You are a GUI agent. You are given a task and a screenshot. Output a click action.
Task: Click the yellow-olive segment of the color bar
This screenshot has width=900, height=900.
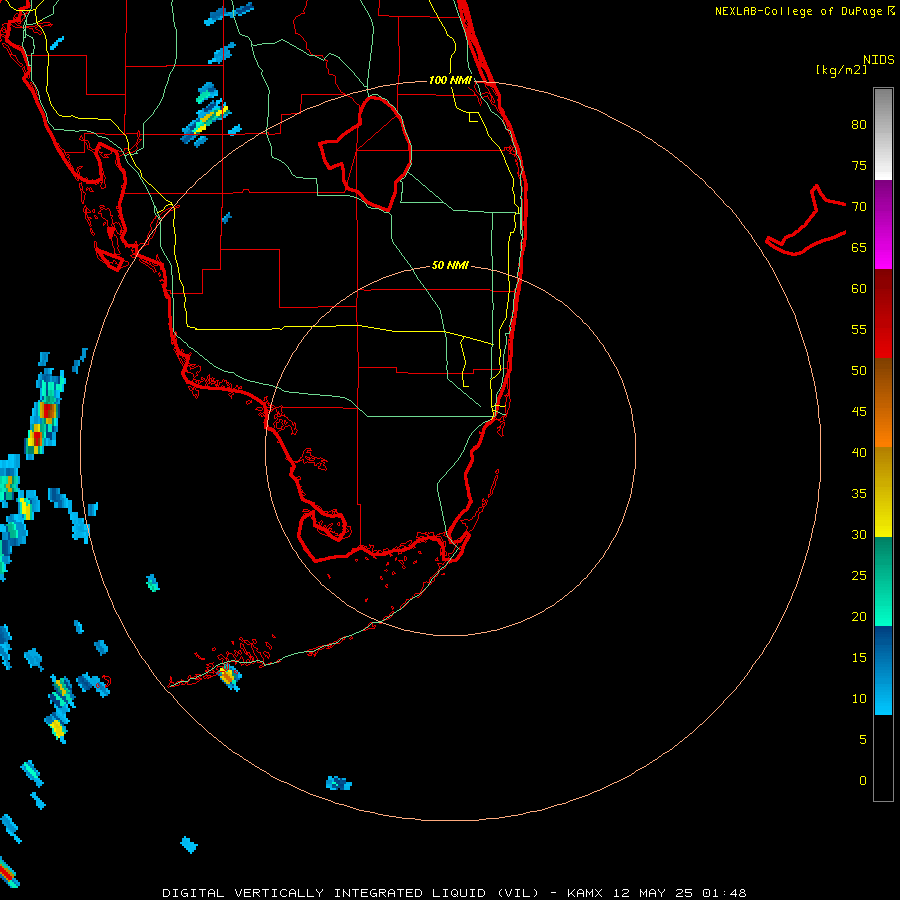pyautogui.click(x=883, y=492)
